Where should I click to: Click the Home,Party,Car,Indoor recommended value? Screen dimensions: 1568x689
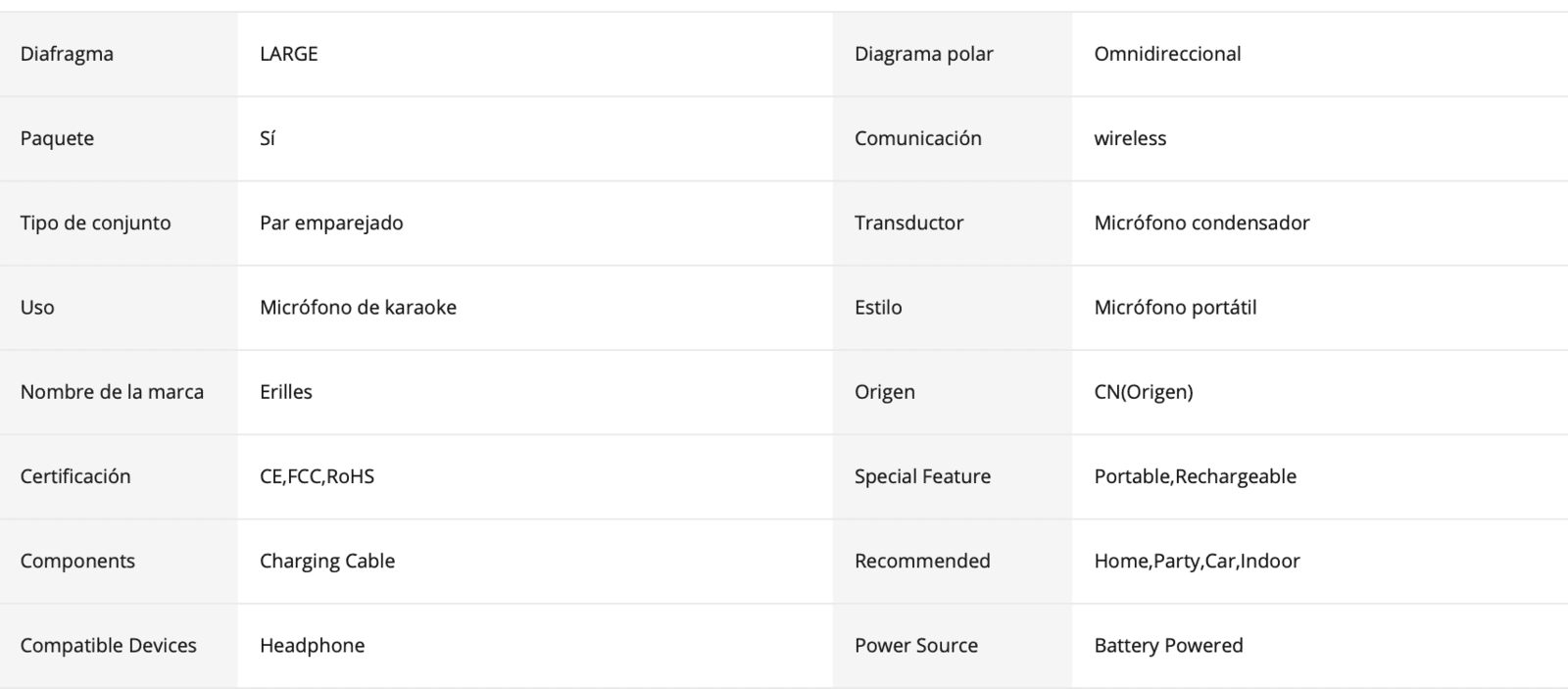pyautogui.click(x=1197, y=561)
